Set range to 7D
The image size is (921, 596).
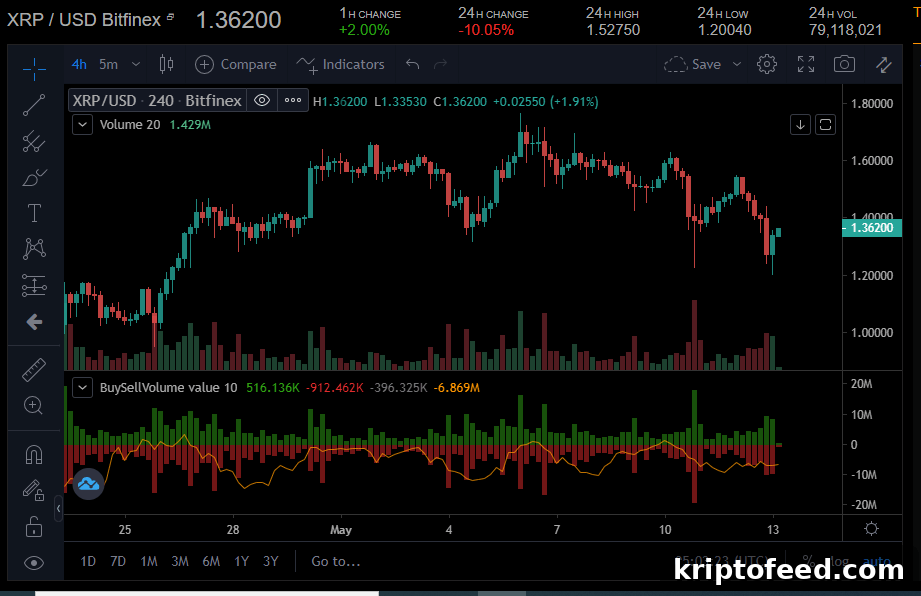pos(118,561)
